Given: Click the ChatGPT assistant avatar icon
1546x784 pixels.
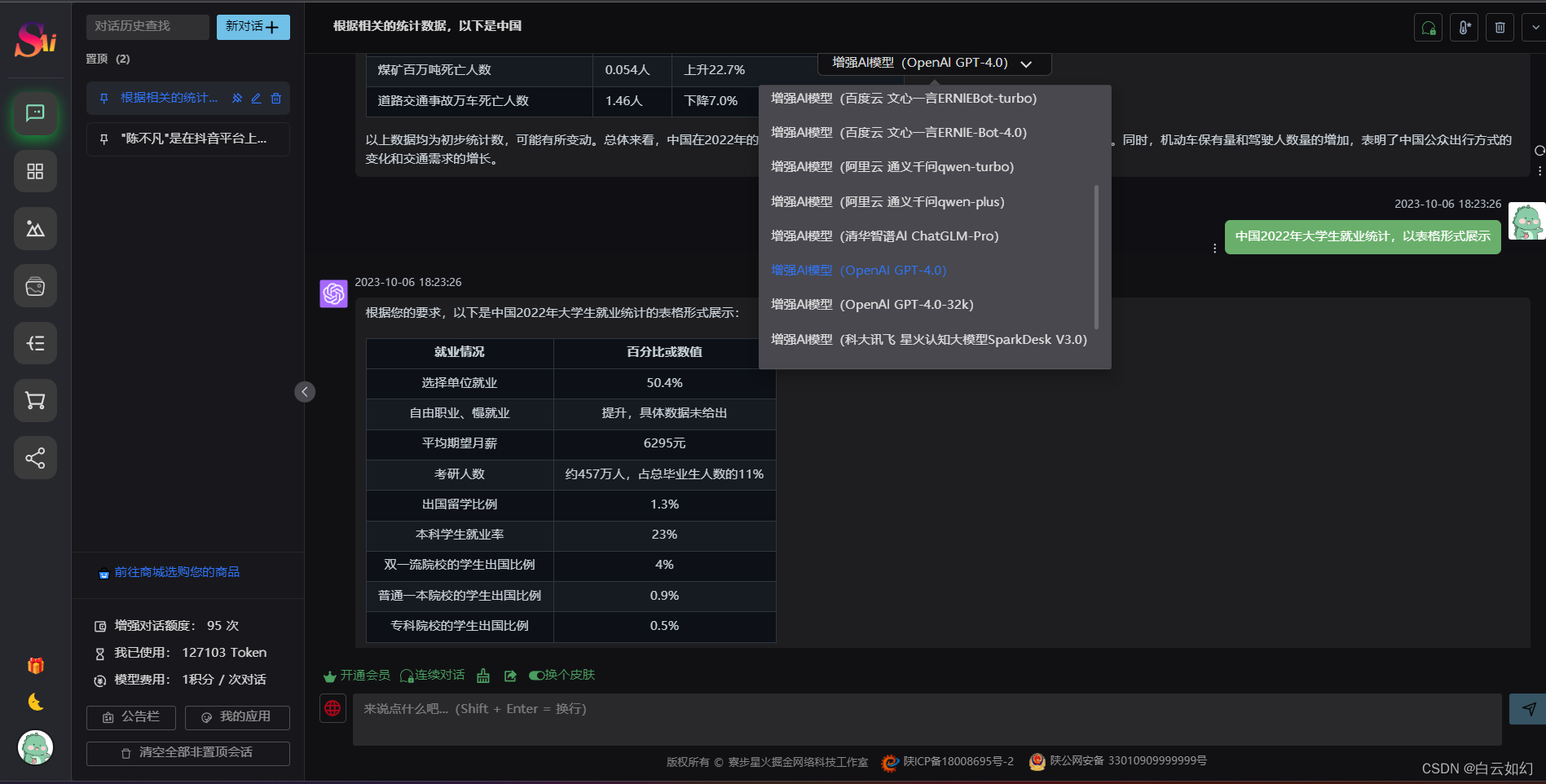Looking at the screenshot, I should [333, 293].
